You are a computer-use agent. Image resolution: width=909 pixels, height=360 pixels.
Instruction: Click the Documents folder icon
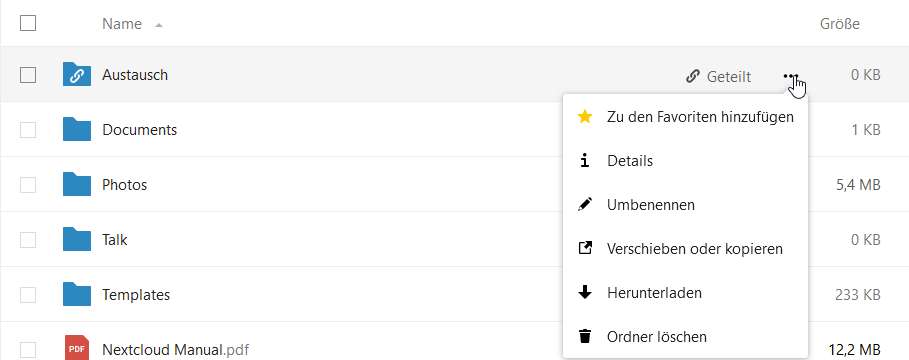pos(77,129)
